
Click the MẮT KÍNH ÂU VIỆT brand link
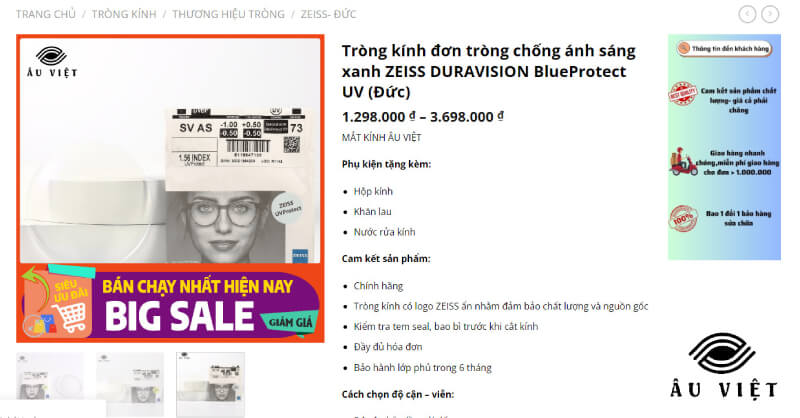point(382,137)
